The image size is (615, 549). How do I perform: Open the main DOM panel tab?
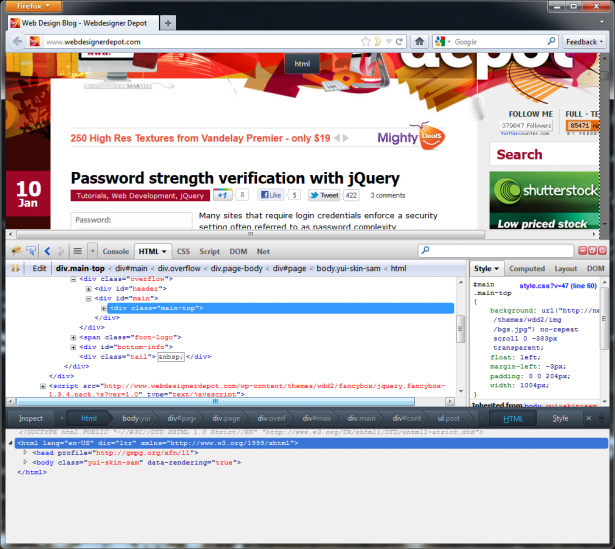point(238,251)
